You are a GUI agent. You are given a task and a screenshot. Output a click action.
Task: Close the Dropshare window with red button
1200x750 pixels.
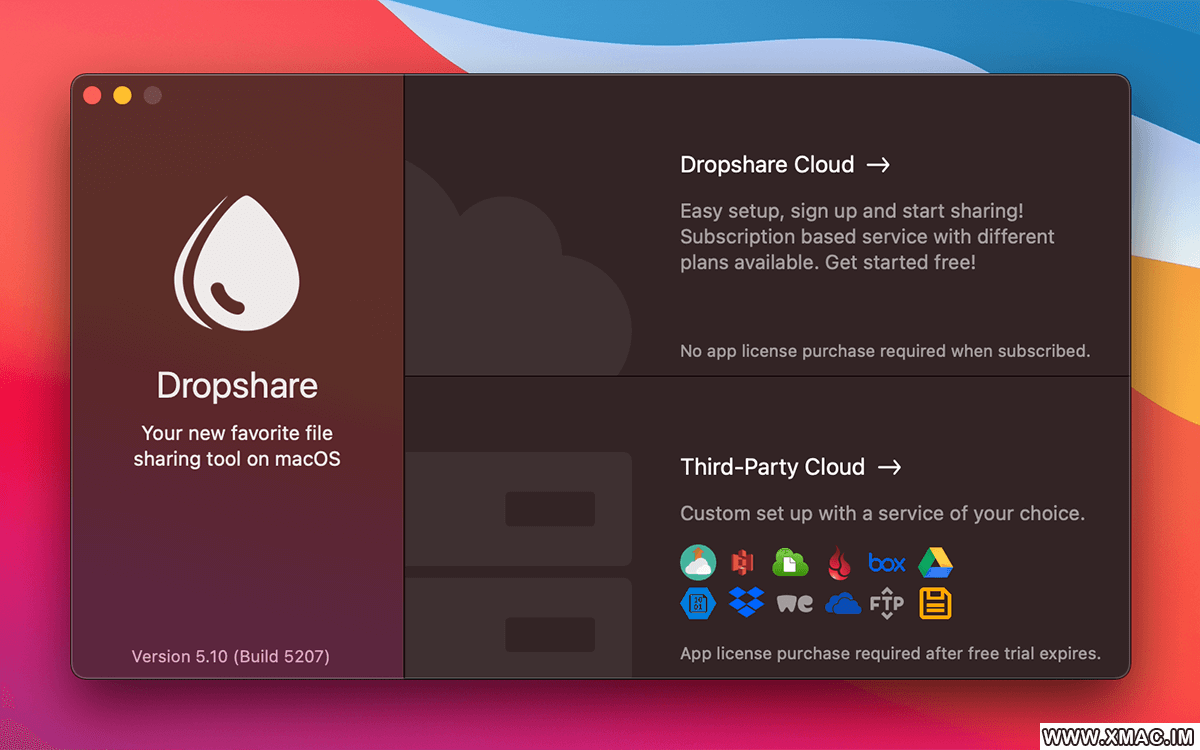click(92, 96)
